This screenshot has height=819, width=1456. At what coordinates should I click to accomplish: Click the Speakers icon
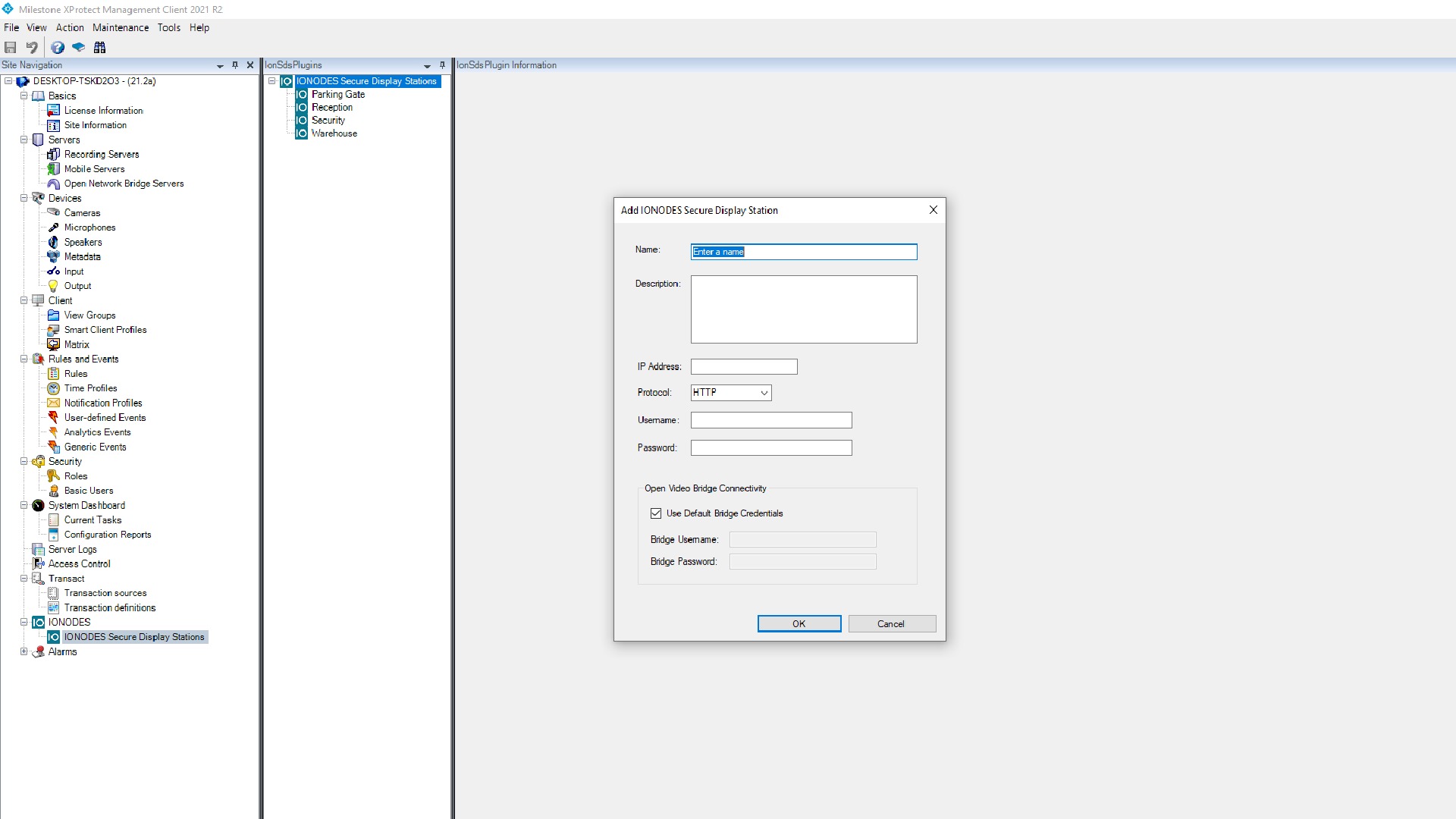pyautogui.click(x=54, y=242)
